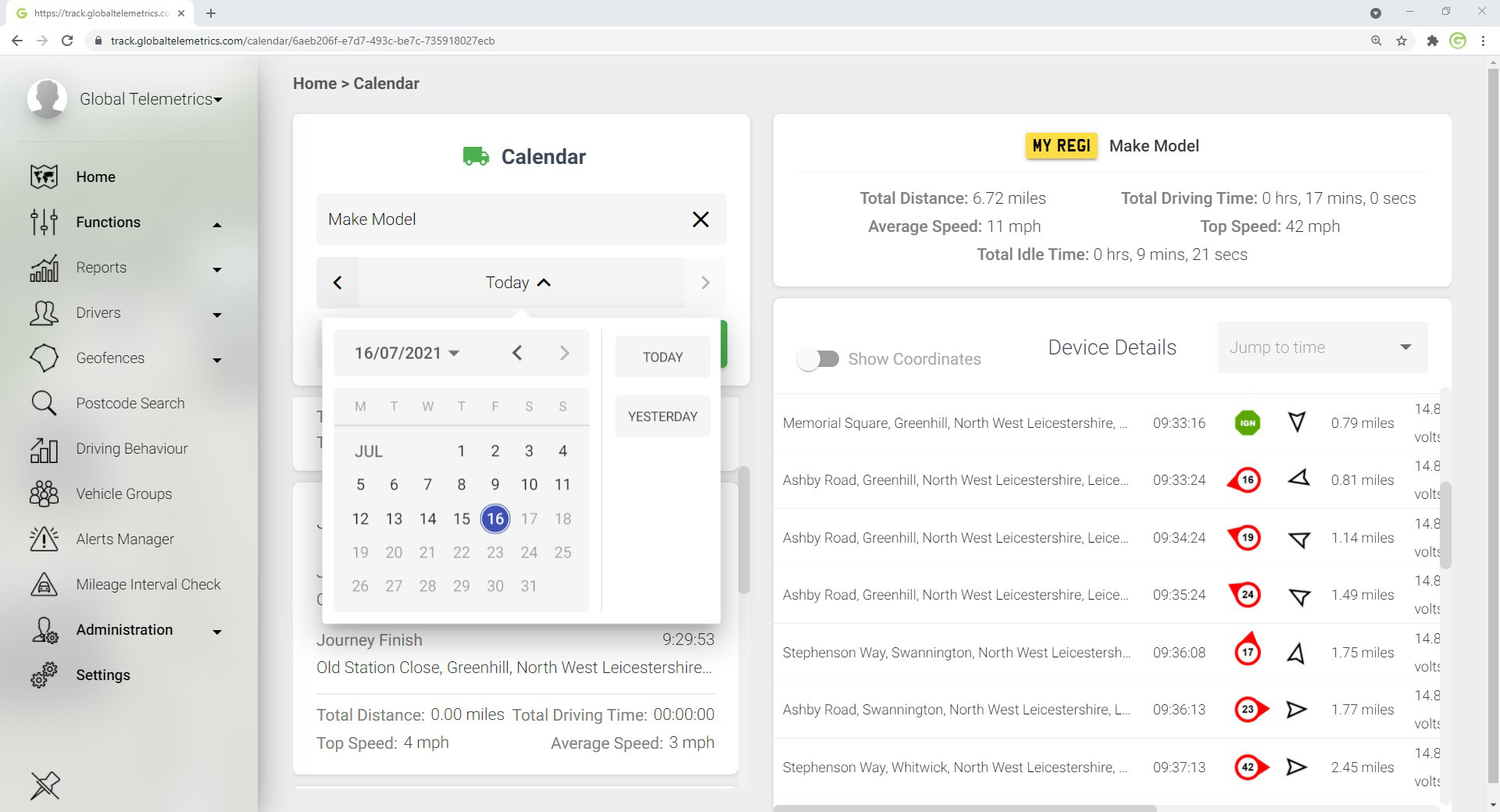This screenshot has height=812, width=1500.
Task: Click the green IGN ignition icon
Action: click(x=1247, y=423)
